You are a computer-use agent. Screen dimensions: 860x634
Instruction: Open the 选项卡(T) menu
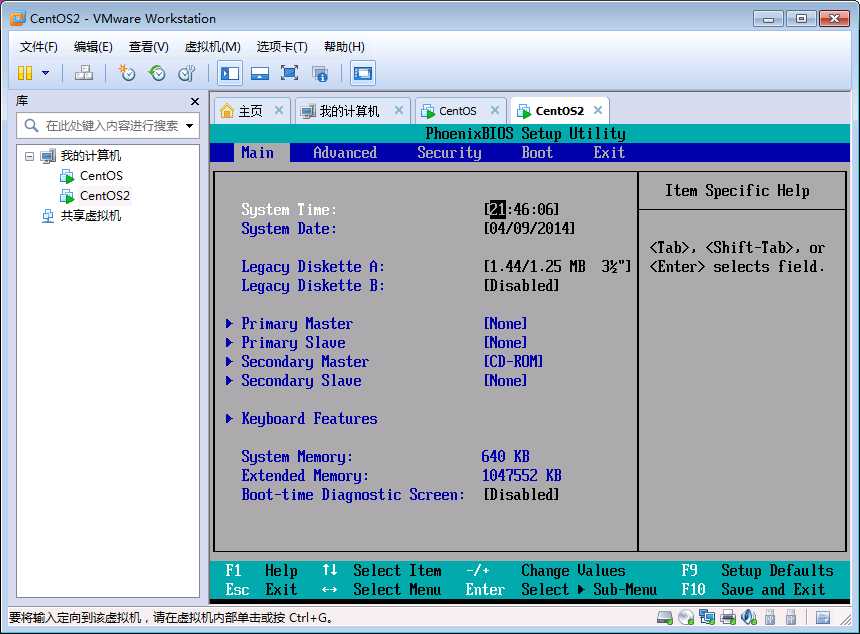(282, 47)
